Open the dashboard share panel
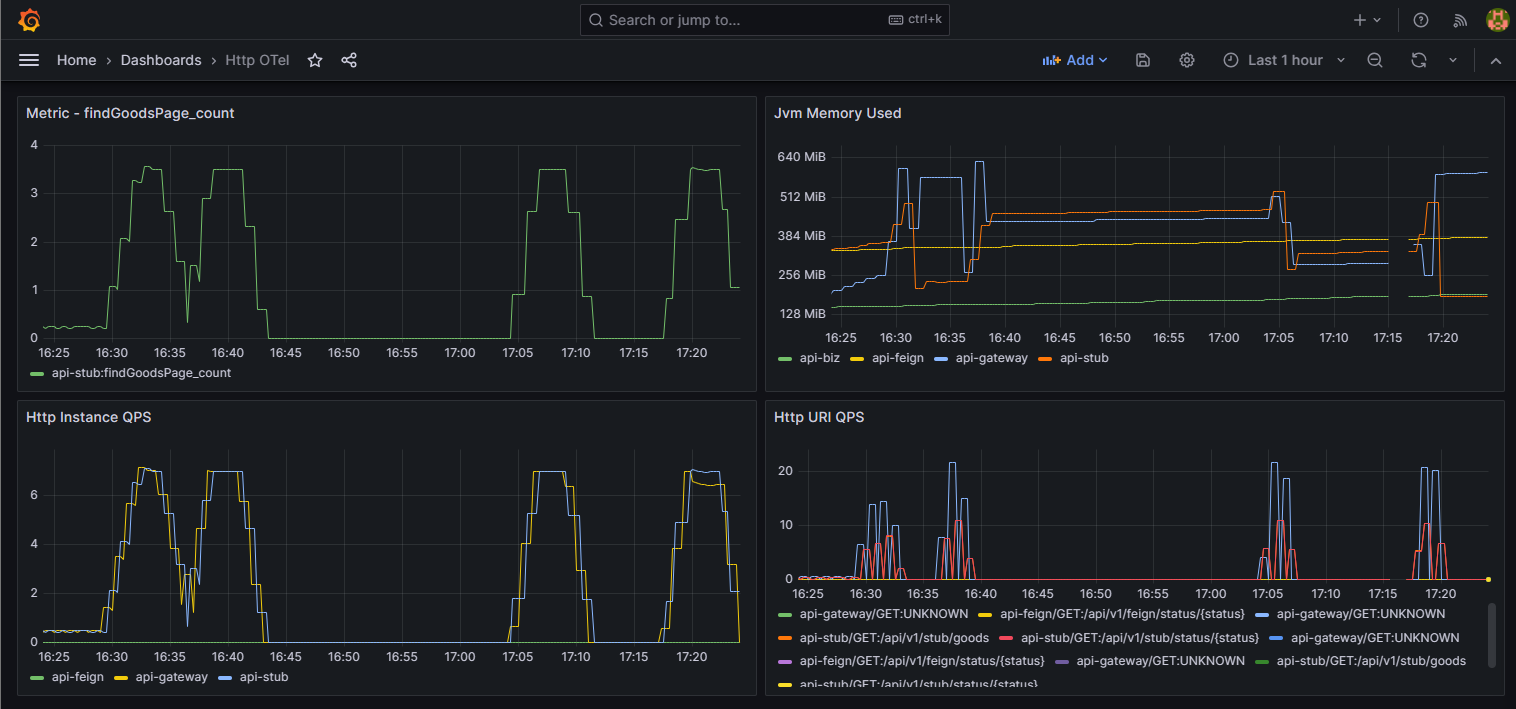1516x709 pixels. pyautogui.click(x=348, y=60)
